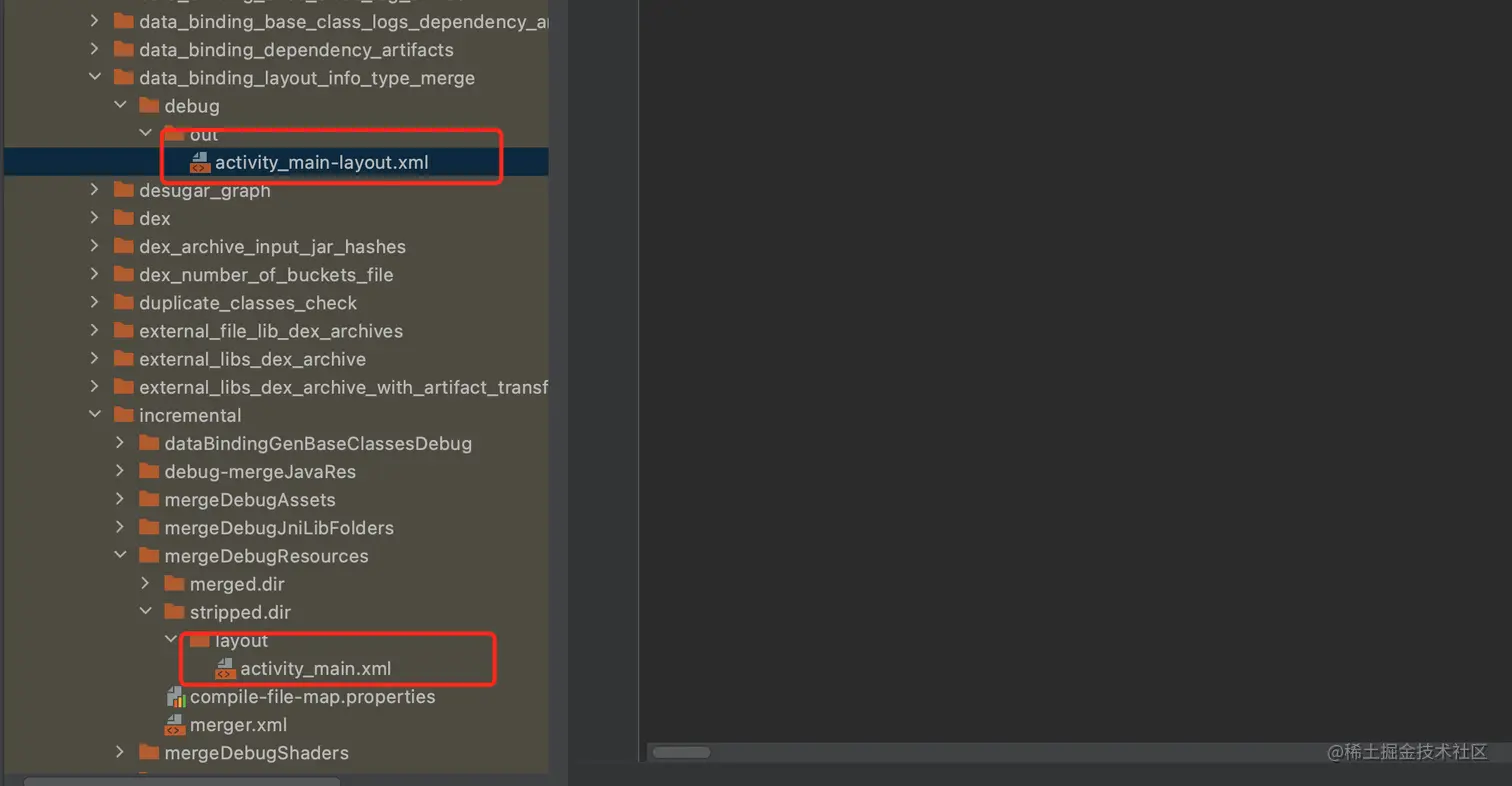Click the mergeDebugResources folder icon

click(149, 555)
